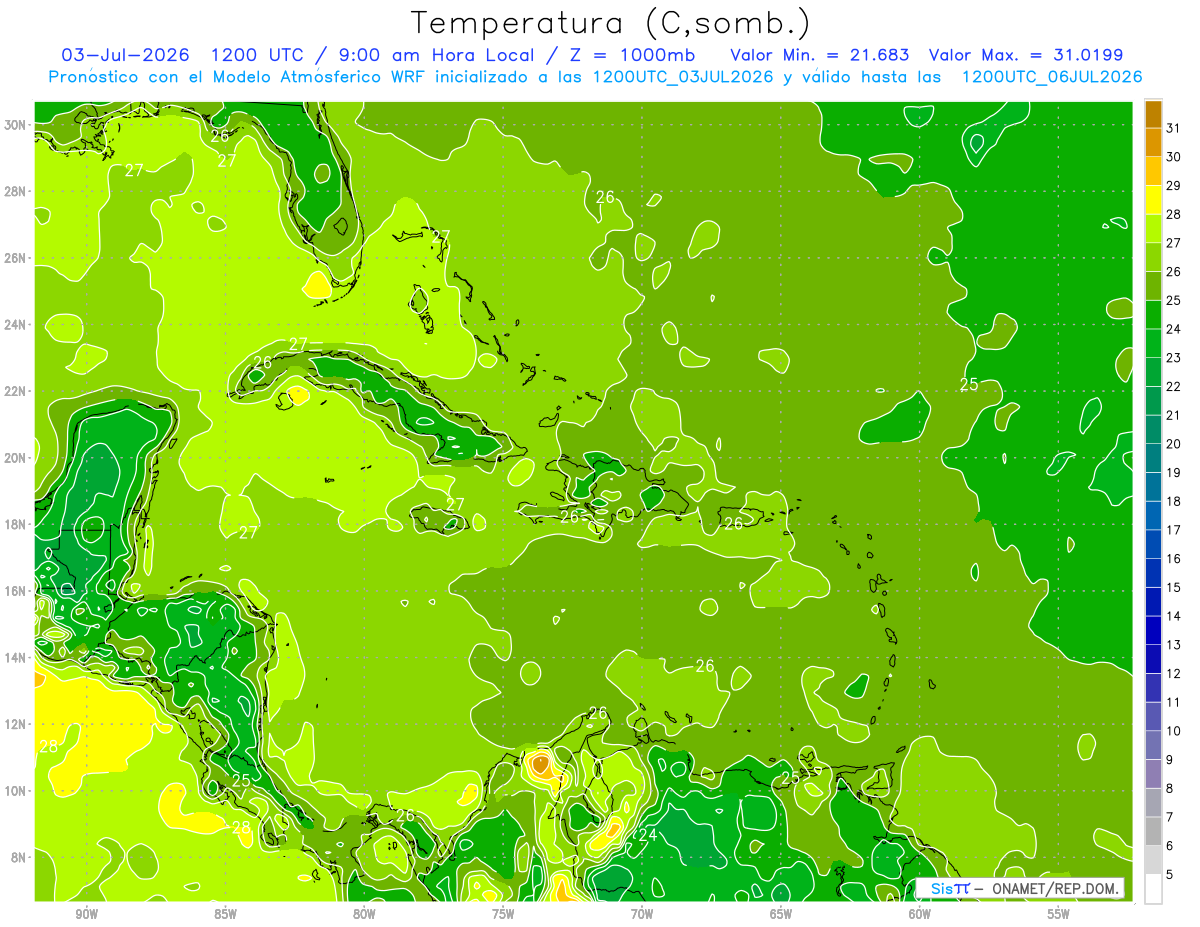Click the "80W" longitude axis label

pyautogui.click(x=365, y=915)
